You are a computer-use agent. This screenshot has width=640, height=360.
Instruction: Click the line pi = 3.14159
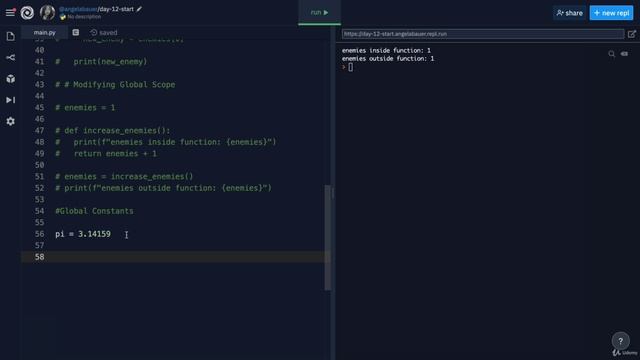[x=83, y=234]
